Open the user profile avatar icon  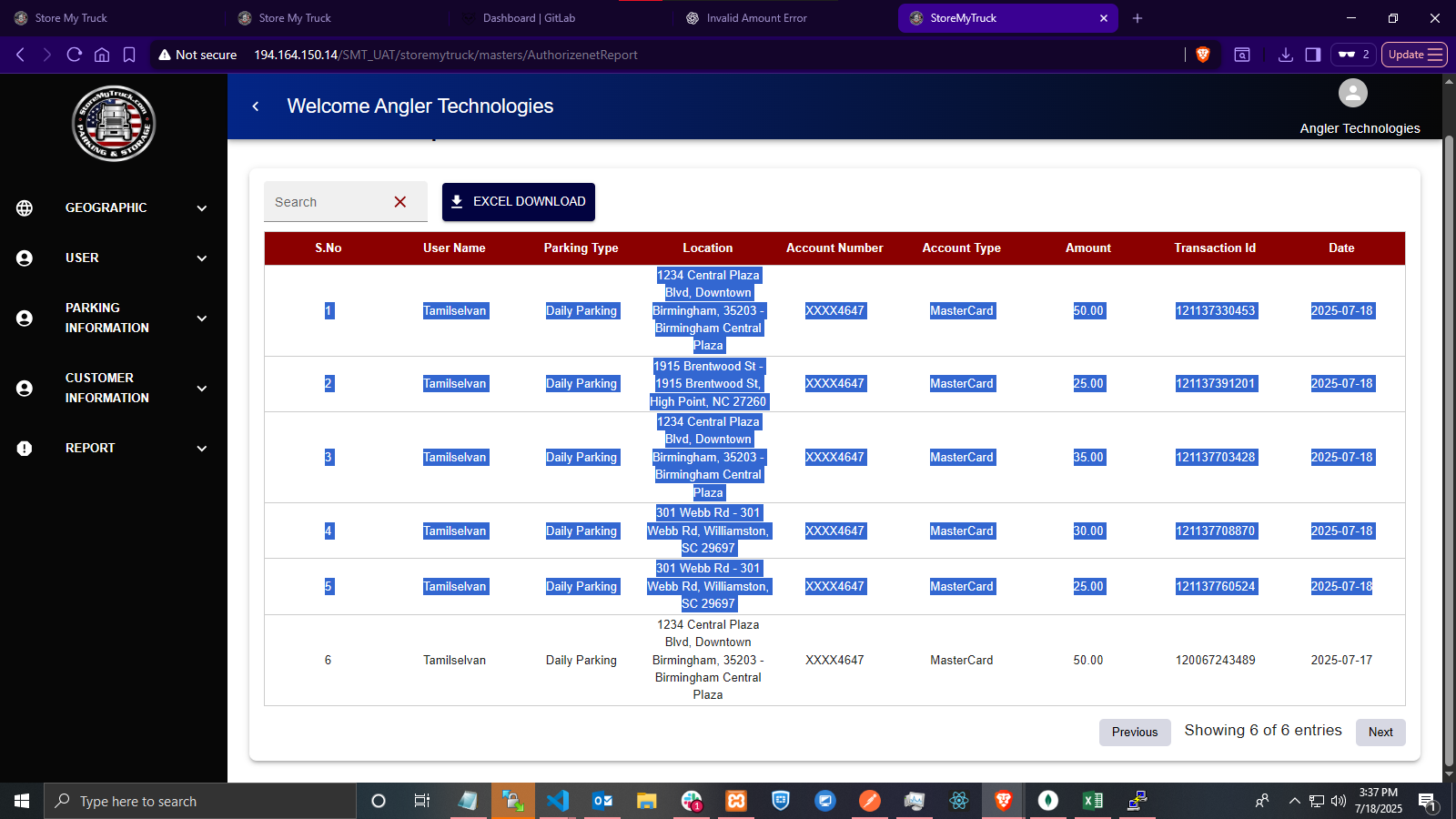point(1352,93)
